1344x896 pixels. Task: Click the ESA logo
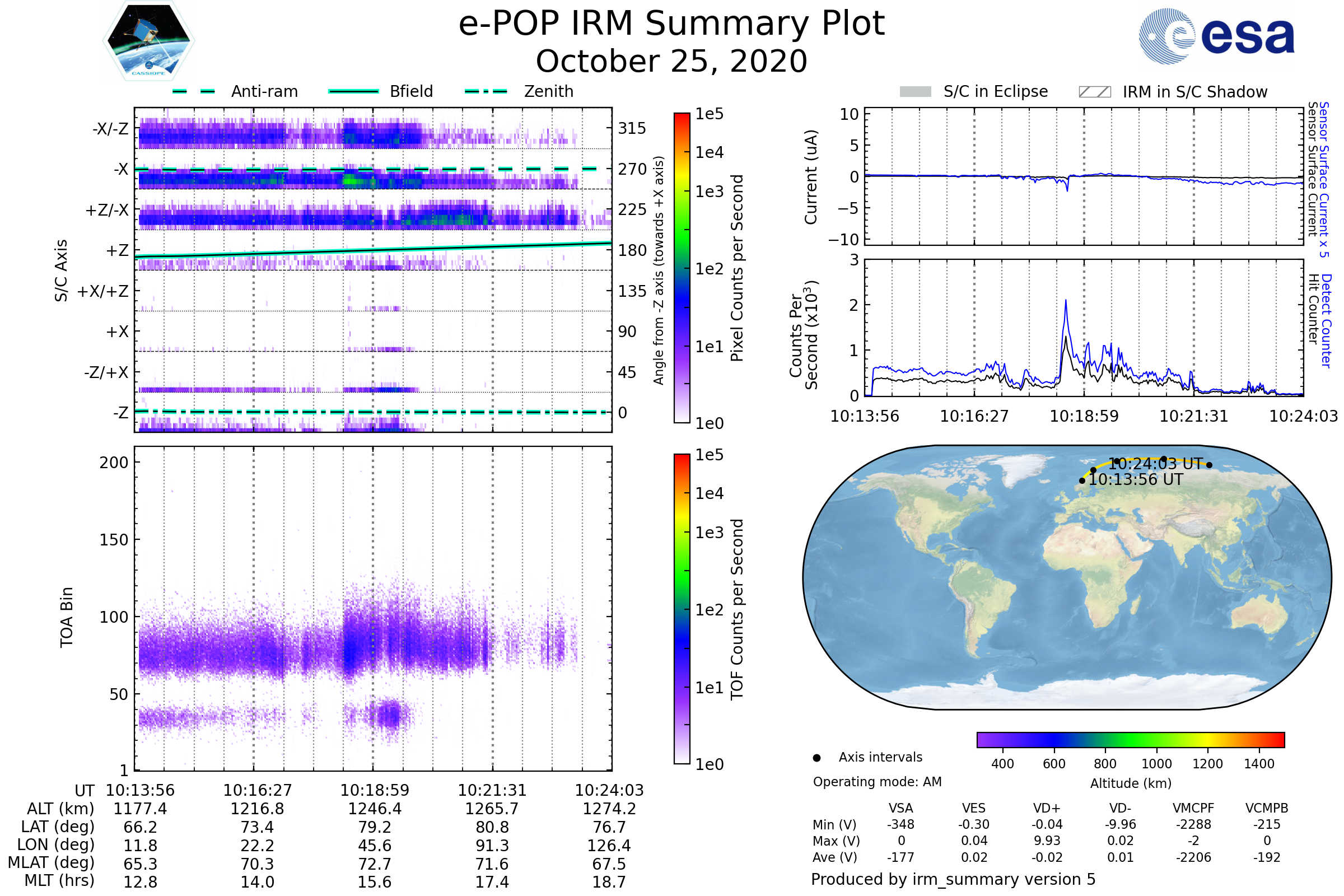pos(1216,36)
